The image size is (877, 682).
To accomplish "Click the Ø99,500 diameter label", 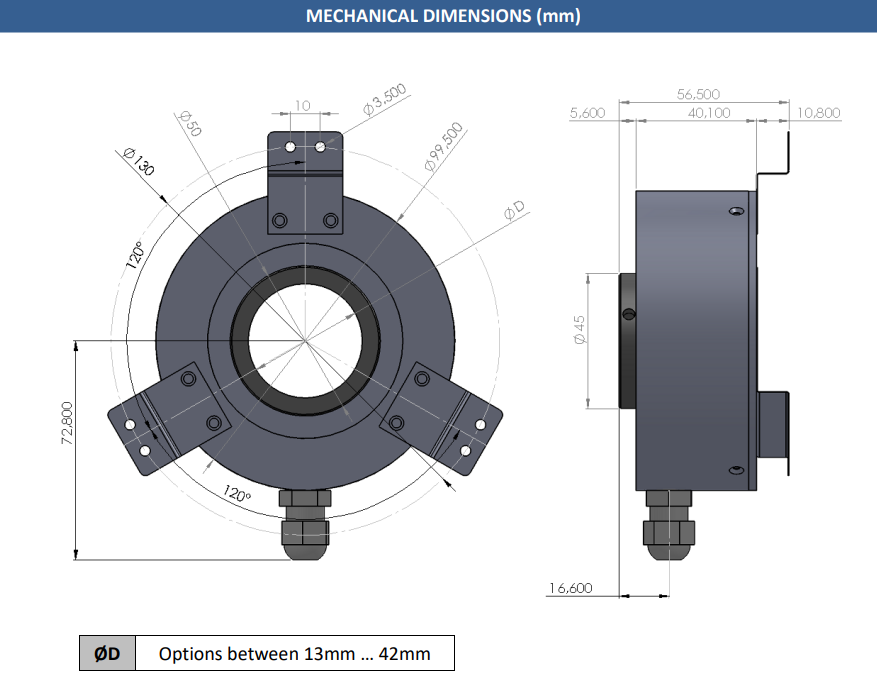I will [x=444, y=147].
